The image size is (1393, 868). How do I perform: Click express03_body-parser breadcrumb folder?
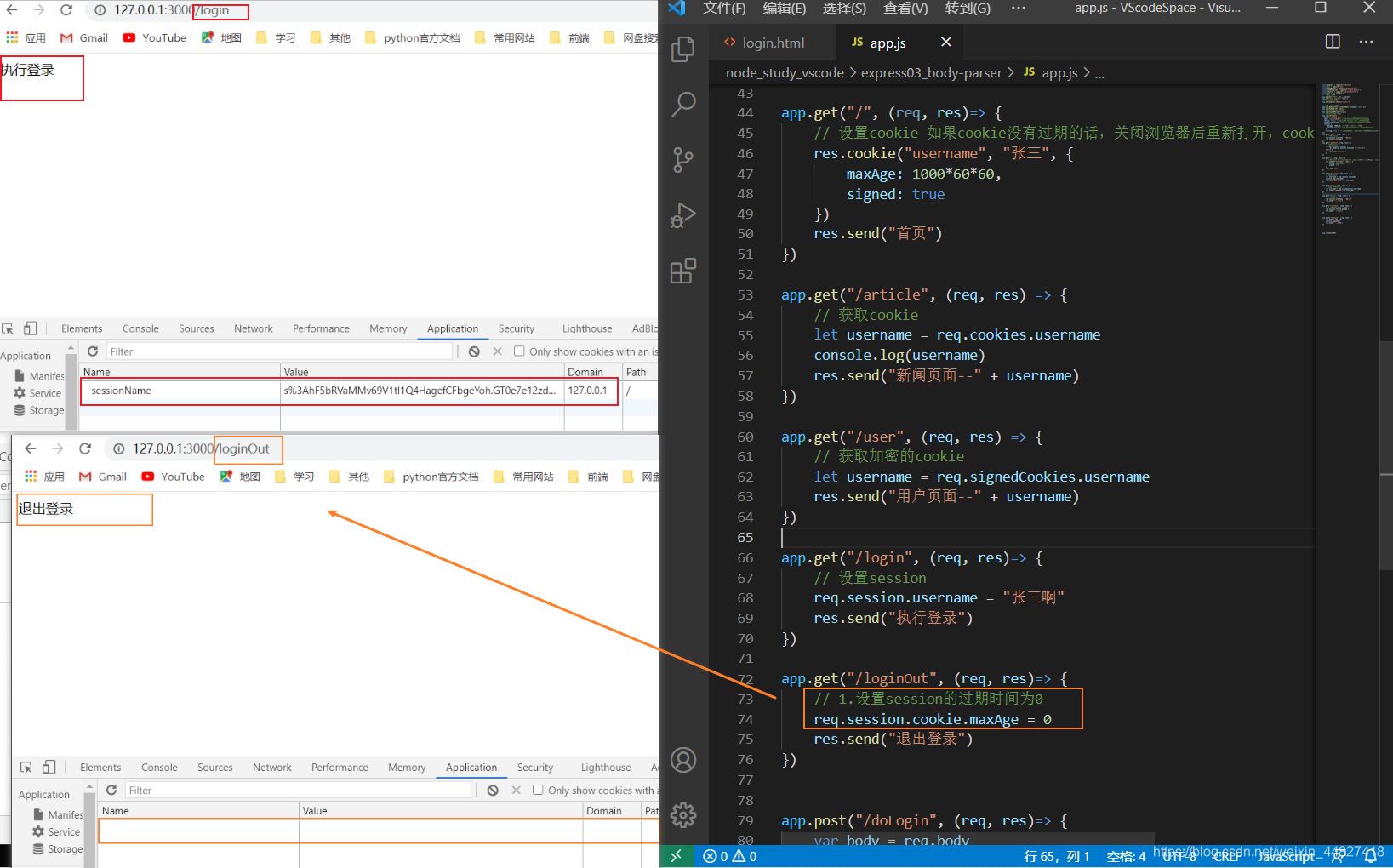click(x=931, y=73)
